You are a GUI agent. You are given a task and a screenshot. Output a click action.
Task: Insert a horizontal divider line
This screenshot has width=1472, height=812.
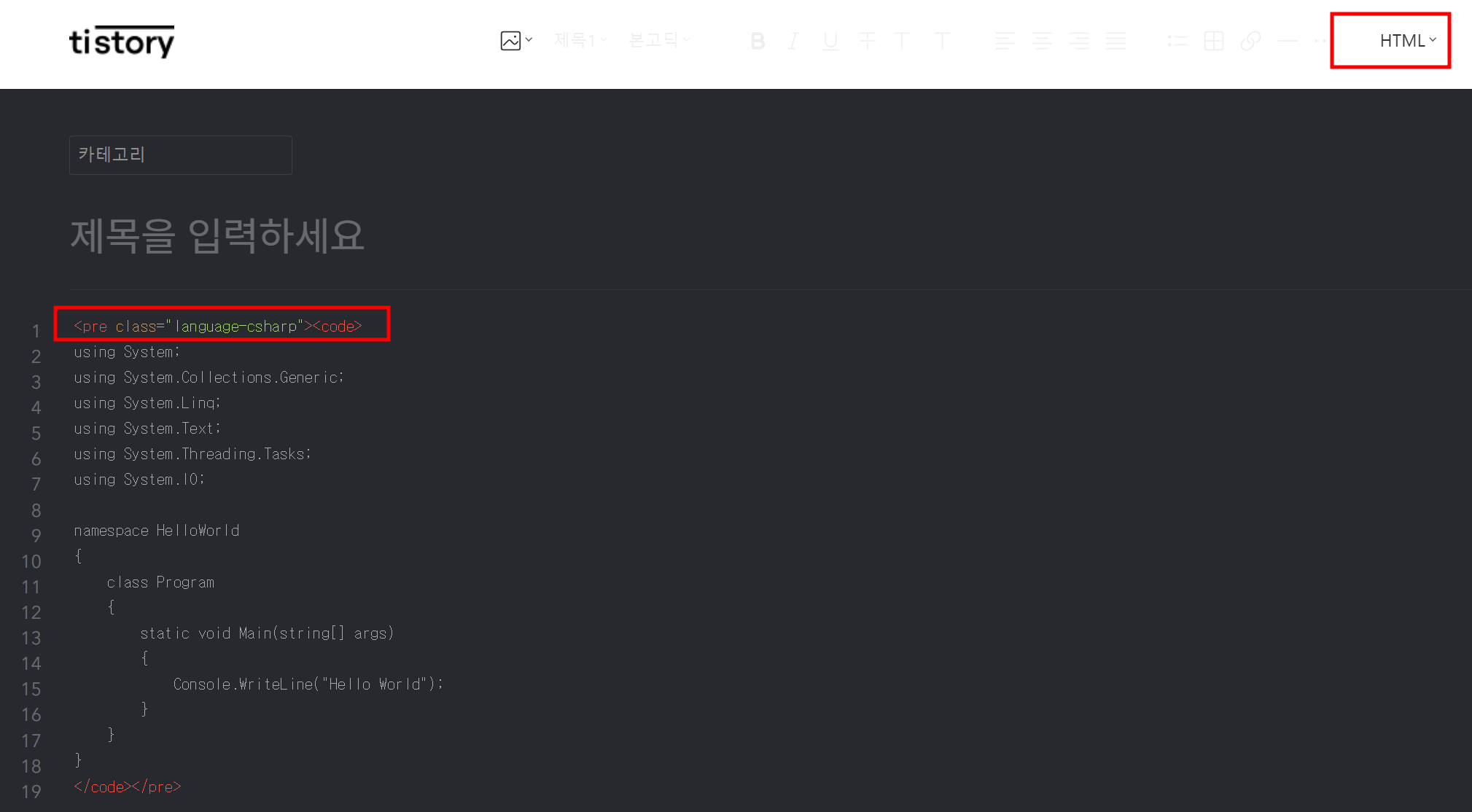[x=1288, y=41]
